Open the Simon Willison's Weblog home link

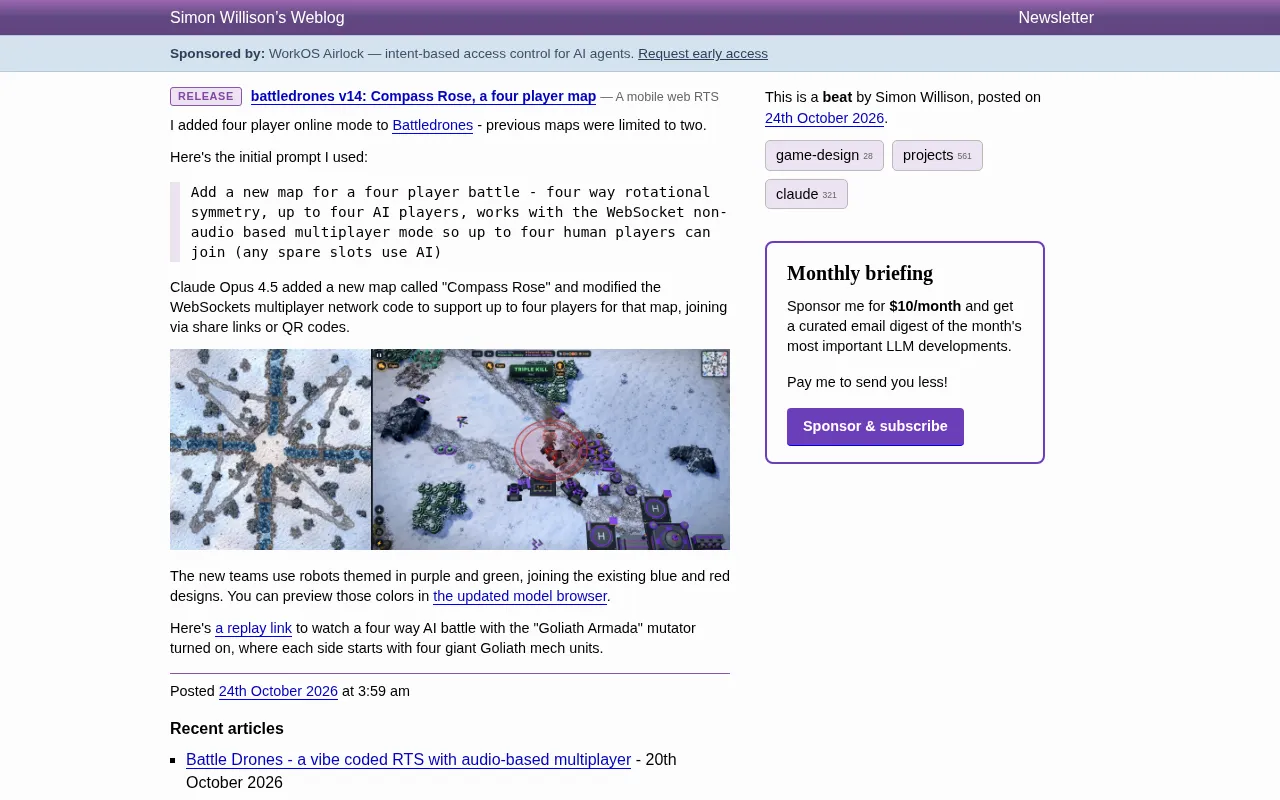tap(257, 18)
